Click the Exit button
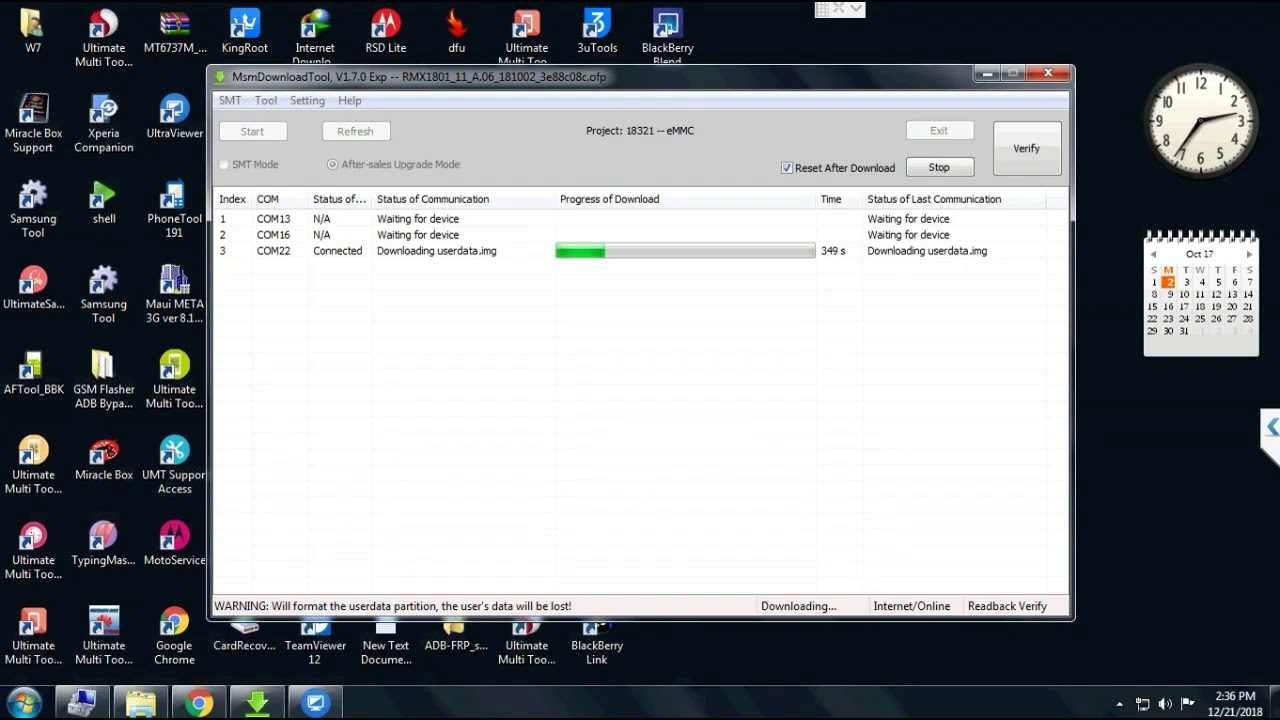The height and width of the screenshot is (720, 1280). click(939, 130)
